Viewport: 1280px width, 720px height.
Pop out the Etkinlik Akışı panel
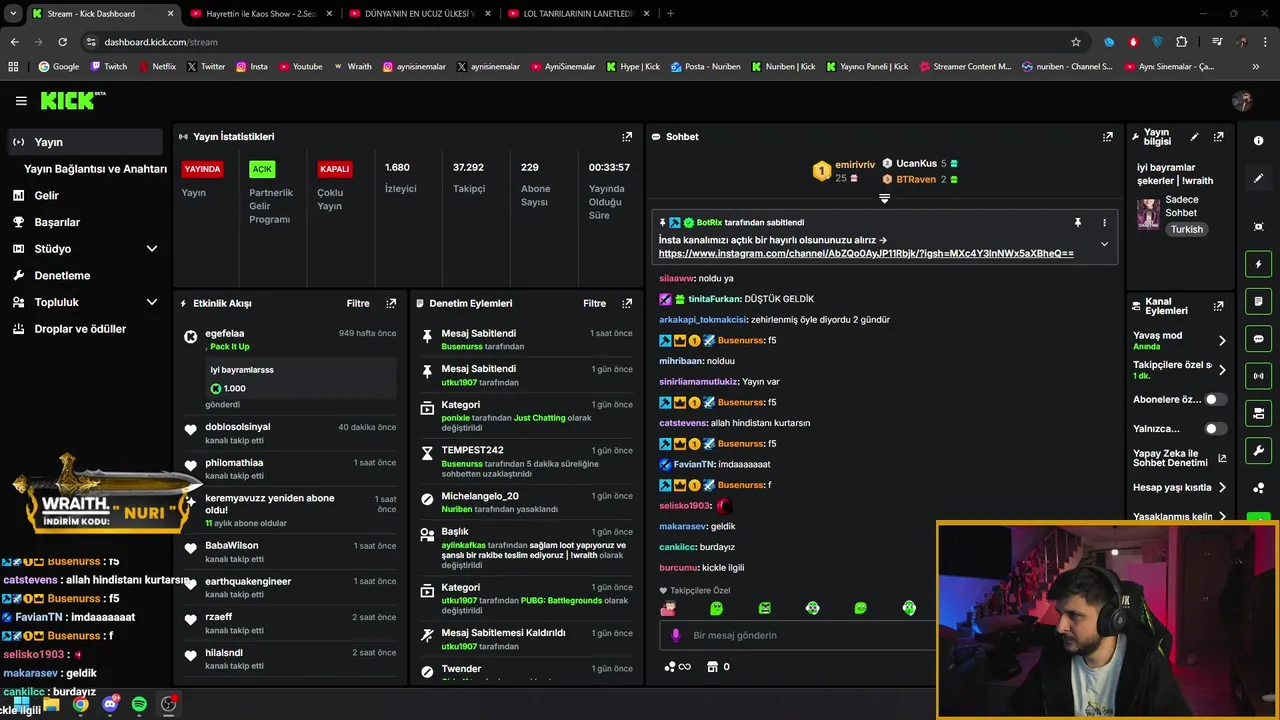[391, 303]
